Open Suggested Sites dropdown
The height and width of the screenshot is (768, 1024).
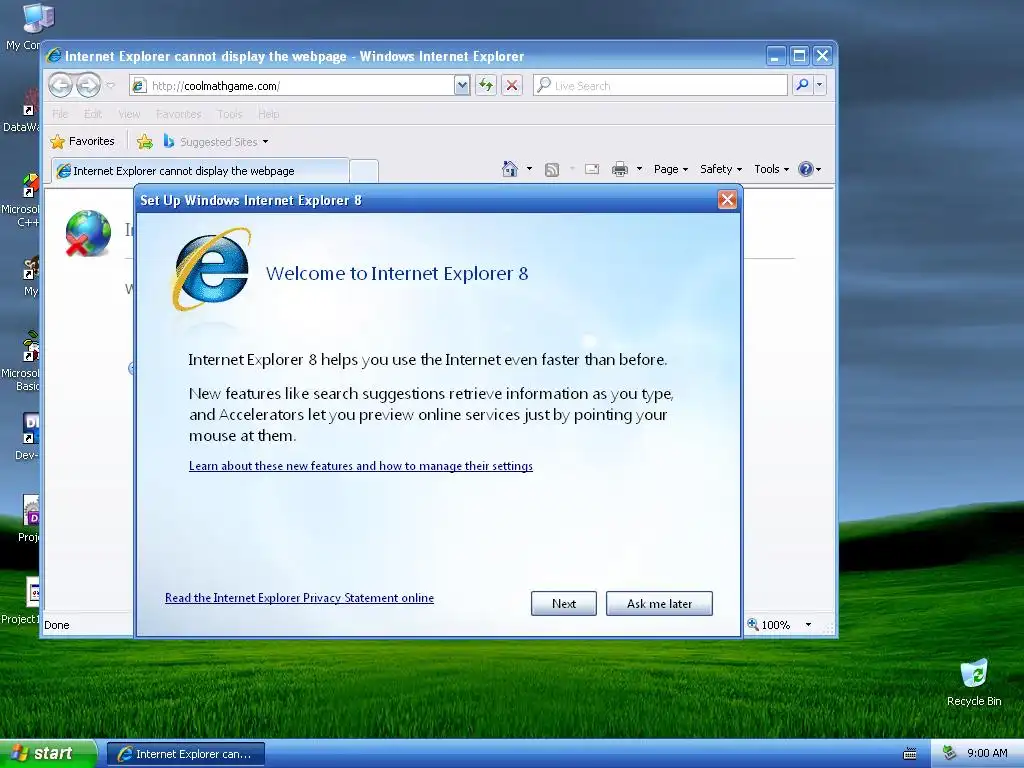[x=216, y=141]
